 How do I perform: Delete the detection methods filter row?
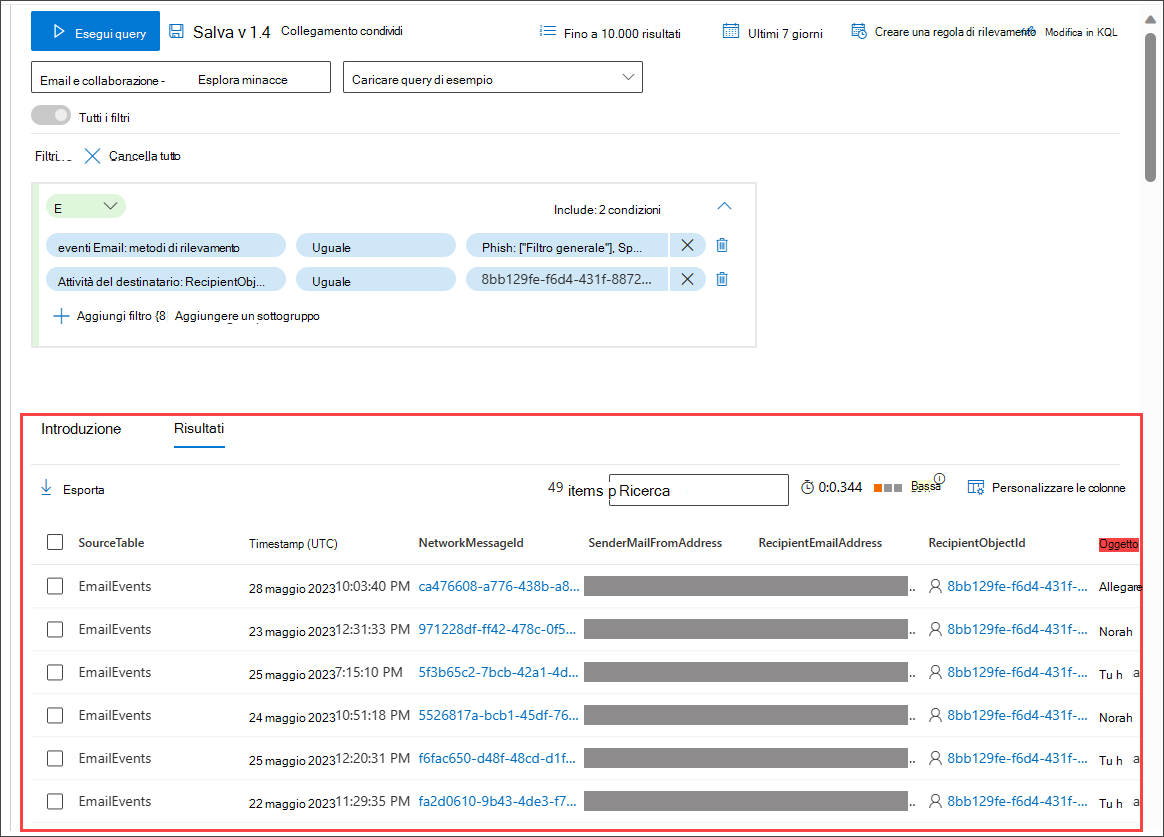(722, 246)
